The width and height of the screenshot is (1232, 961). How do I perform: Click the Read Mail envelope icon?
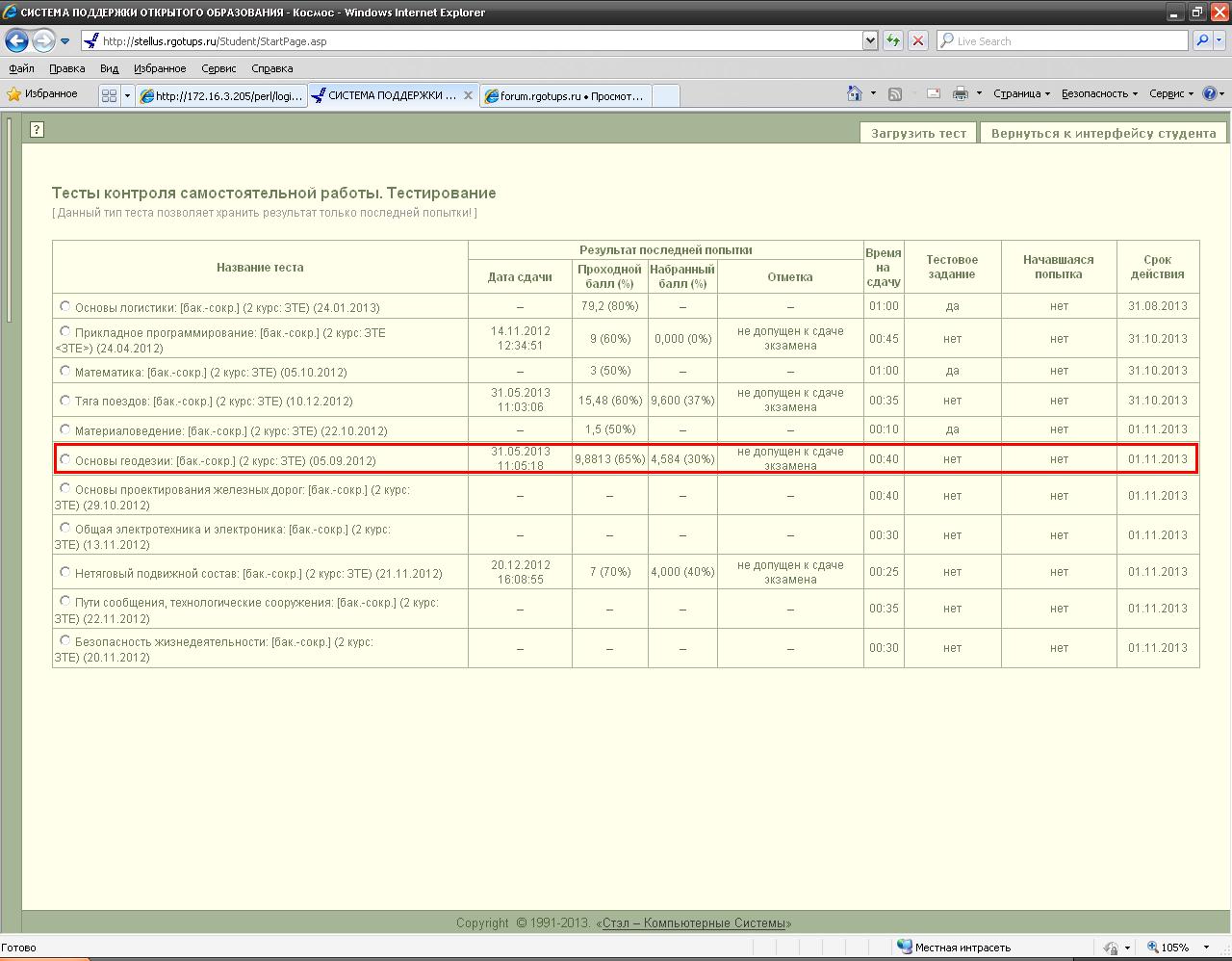coord(933,93)
